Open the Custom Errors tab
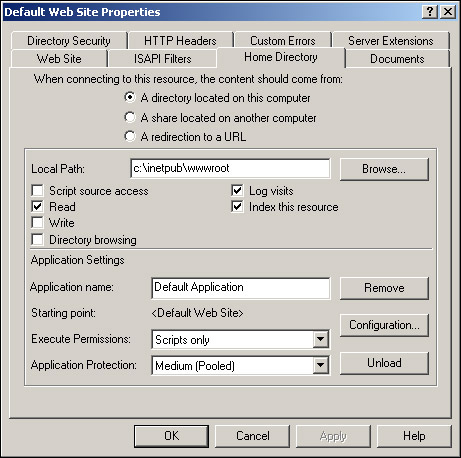The height and width of the screenshot is (458, 461). 283,41
